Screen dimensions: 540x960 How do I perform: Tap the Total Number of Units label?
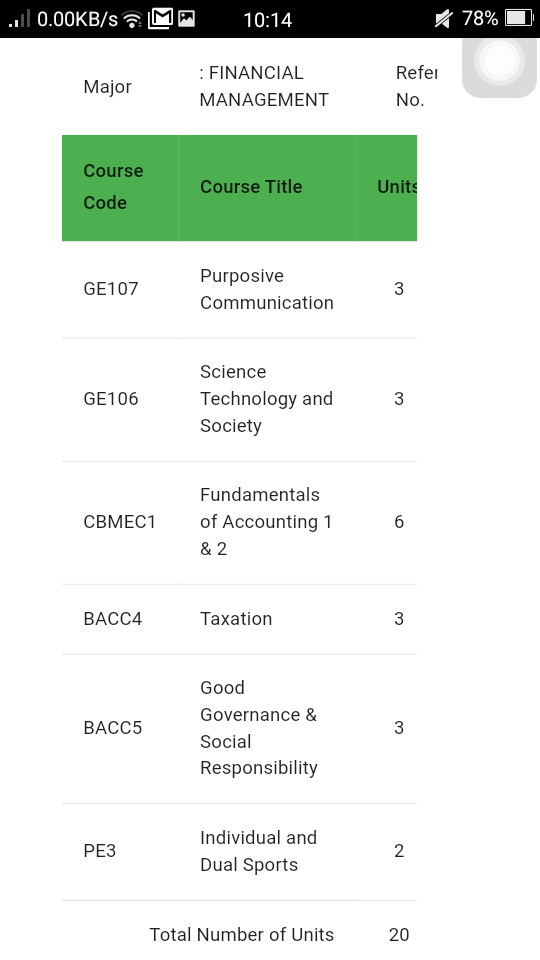point(242,935)
